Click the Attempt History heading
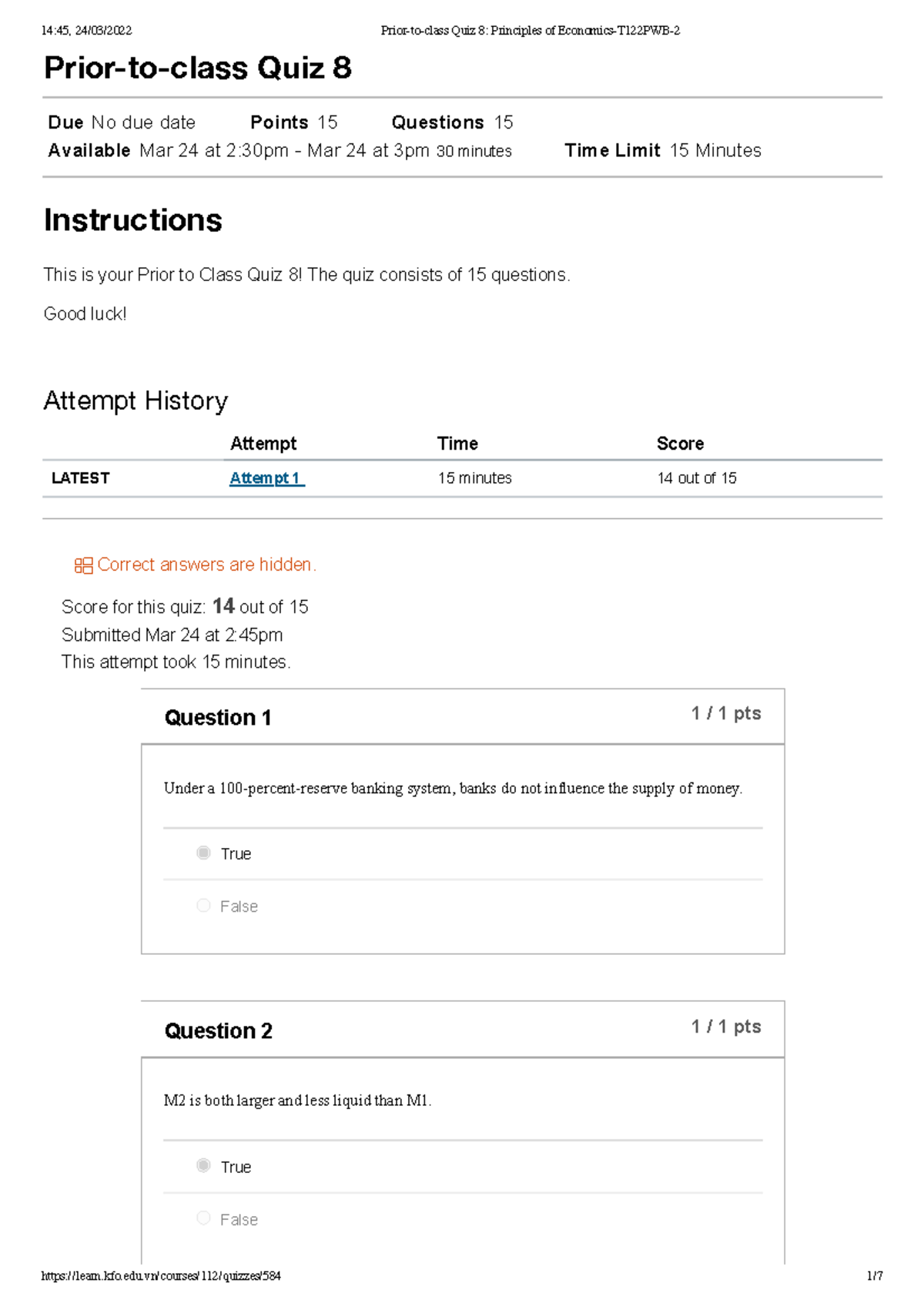Screen dimensions: 924x1307 136,401
